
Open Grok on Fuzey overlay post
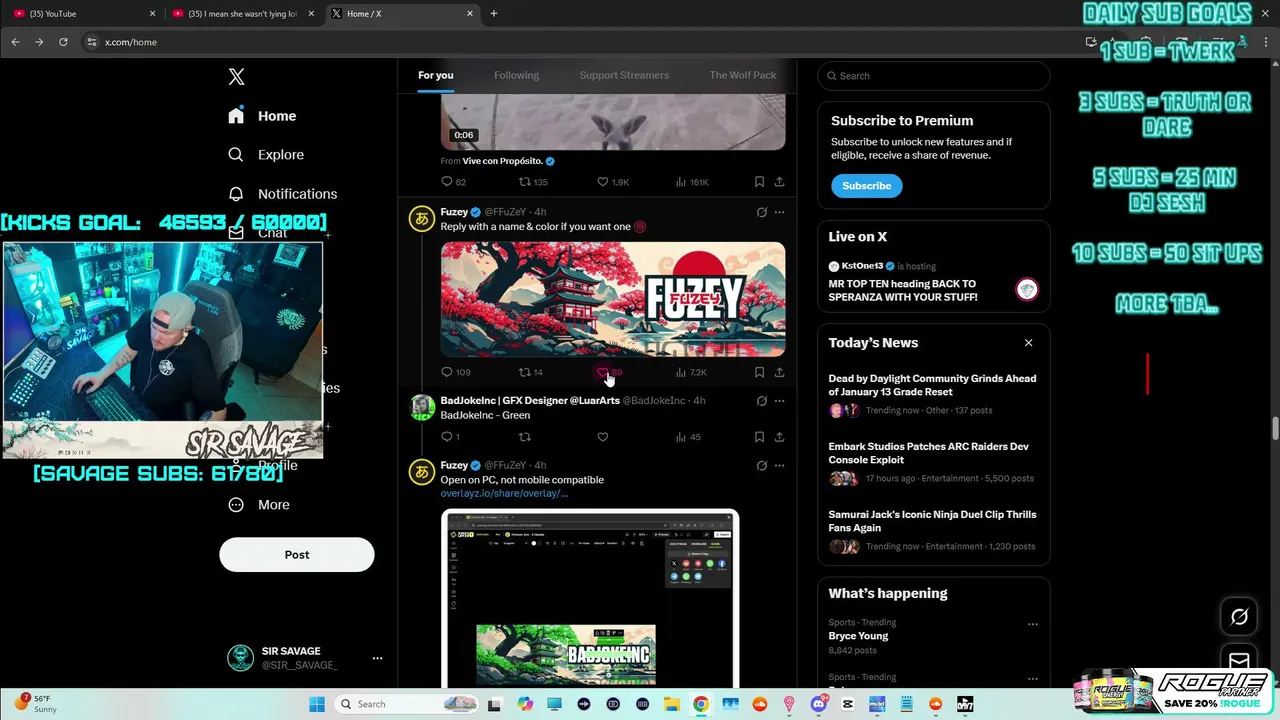[x=761, y=466]
